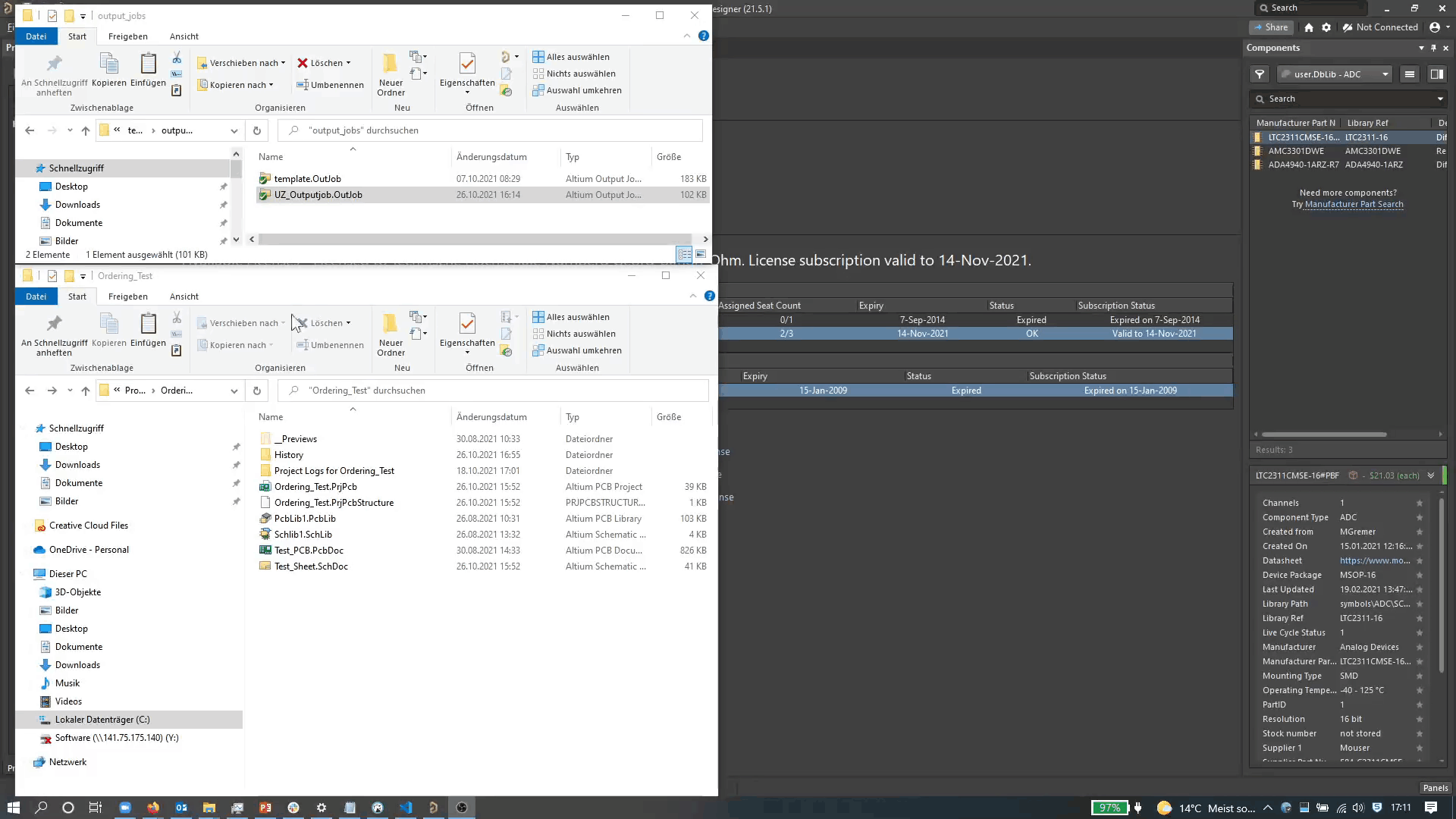Select the UZ_Outputjob.OutJob file
This screenshot has height=819, width=1456.
click(318, 195)
